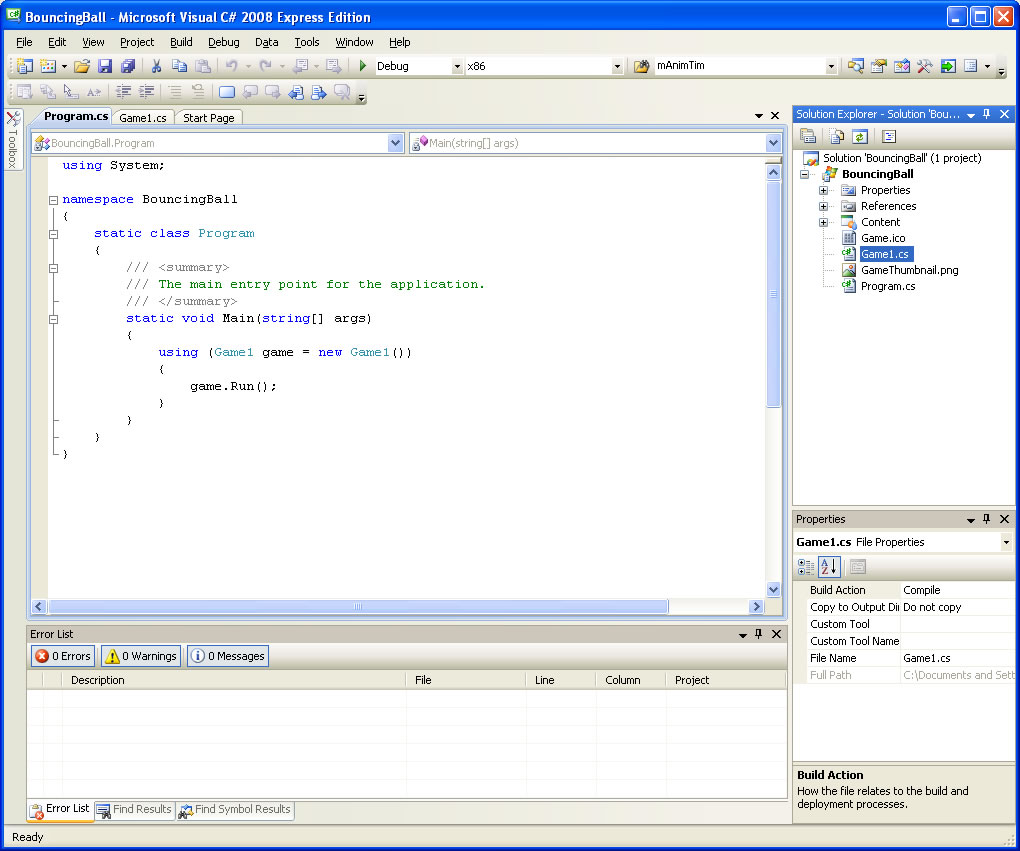Click the editor scroll-down arrow
The image size is (1020, 851).
point(773,589)
